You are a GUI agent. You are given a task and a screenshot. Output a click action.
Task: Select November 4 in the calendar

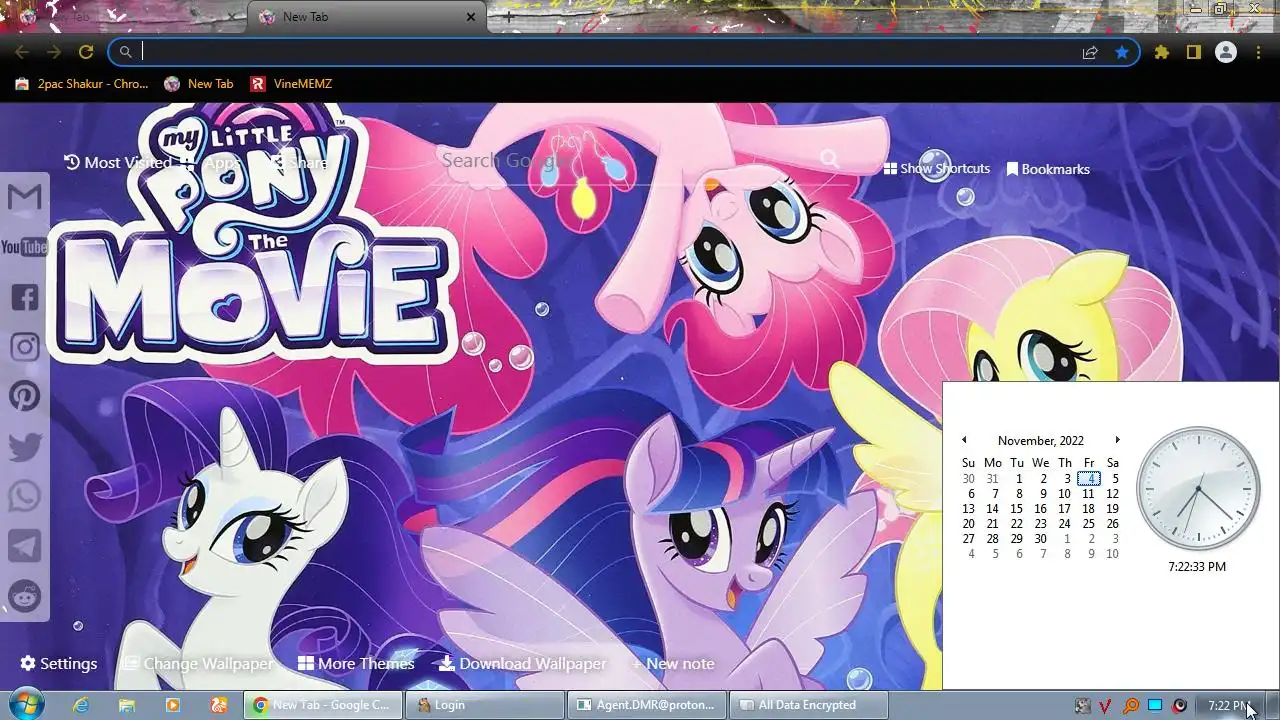(1089, 479)
